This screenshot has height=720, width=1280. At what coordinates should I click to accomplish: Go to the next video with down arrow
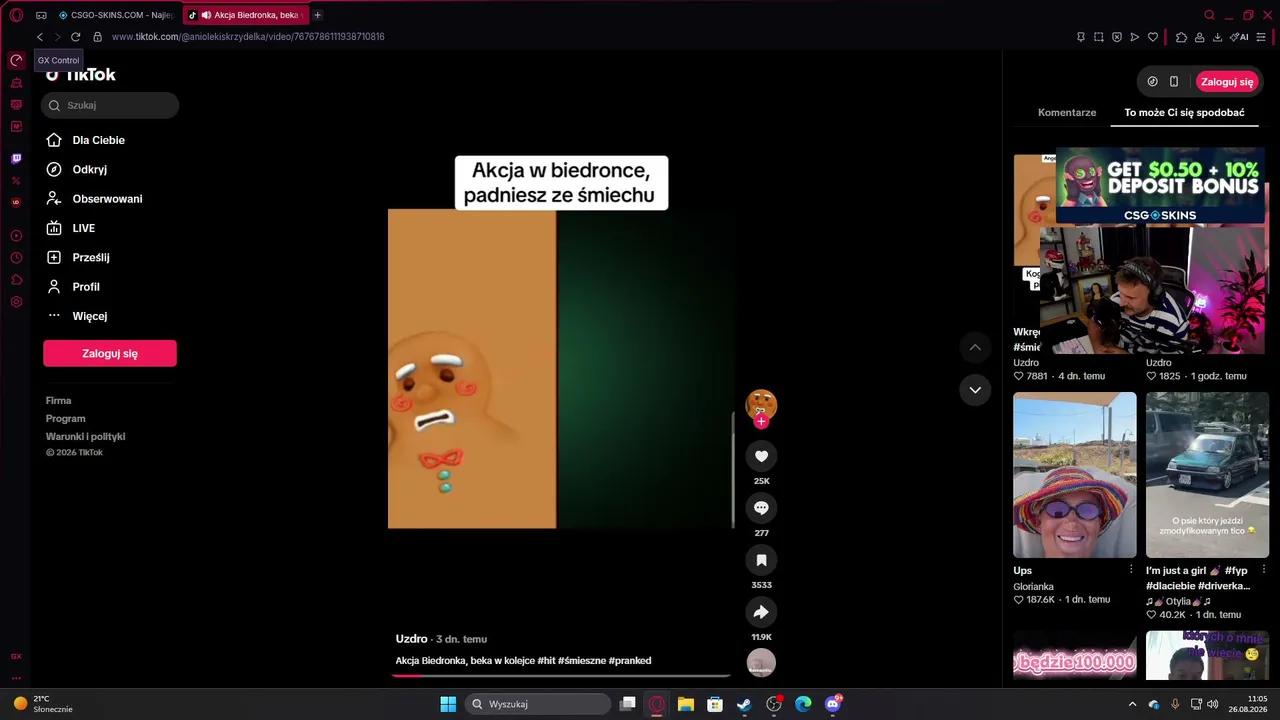click(x=975, y=390)
